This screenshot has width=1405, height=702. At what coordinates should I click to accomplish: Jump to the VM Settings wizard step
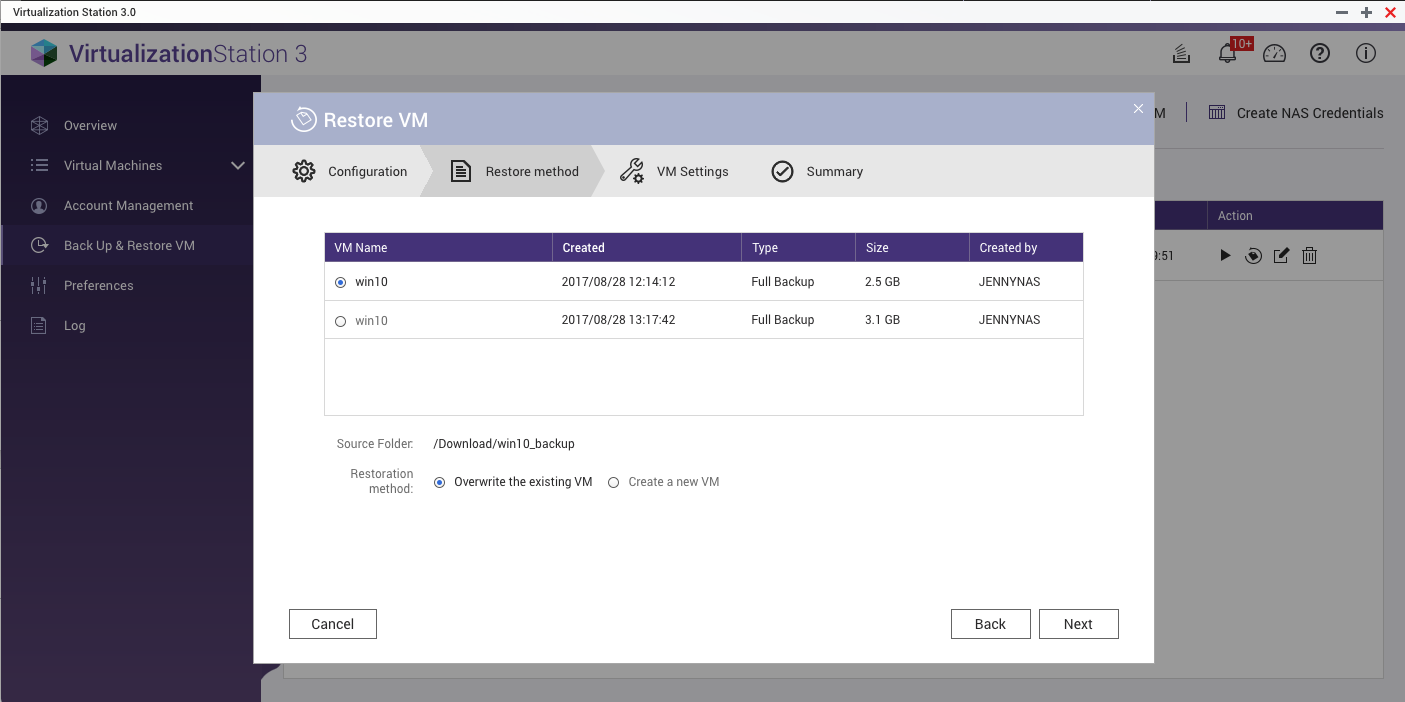[674, 172]
